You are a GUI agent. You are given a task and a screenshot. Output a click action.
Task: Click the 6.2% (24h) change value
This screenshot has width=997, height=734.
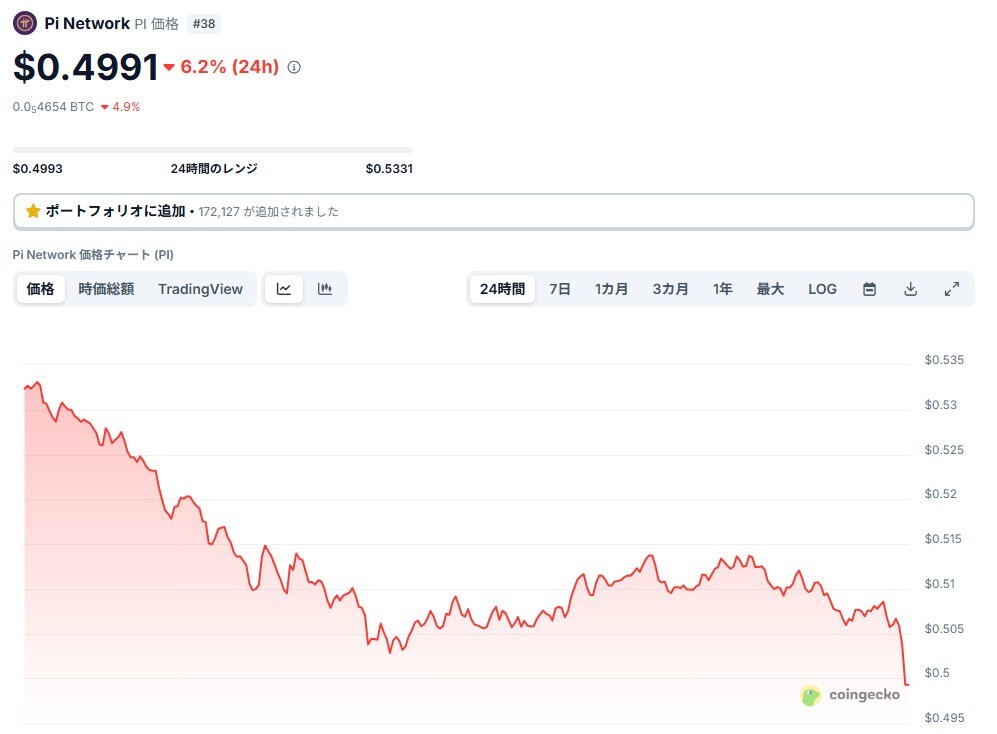230,67
